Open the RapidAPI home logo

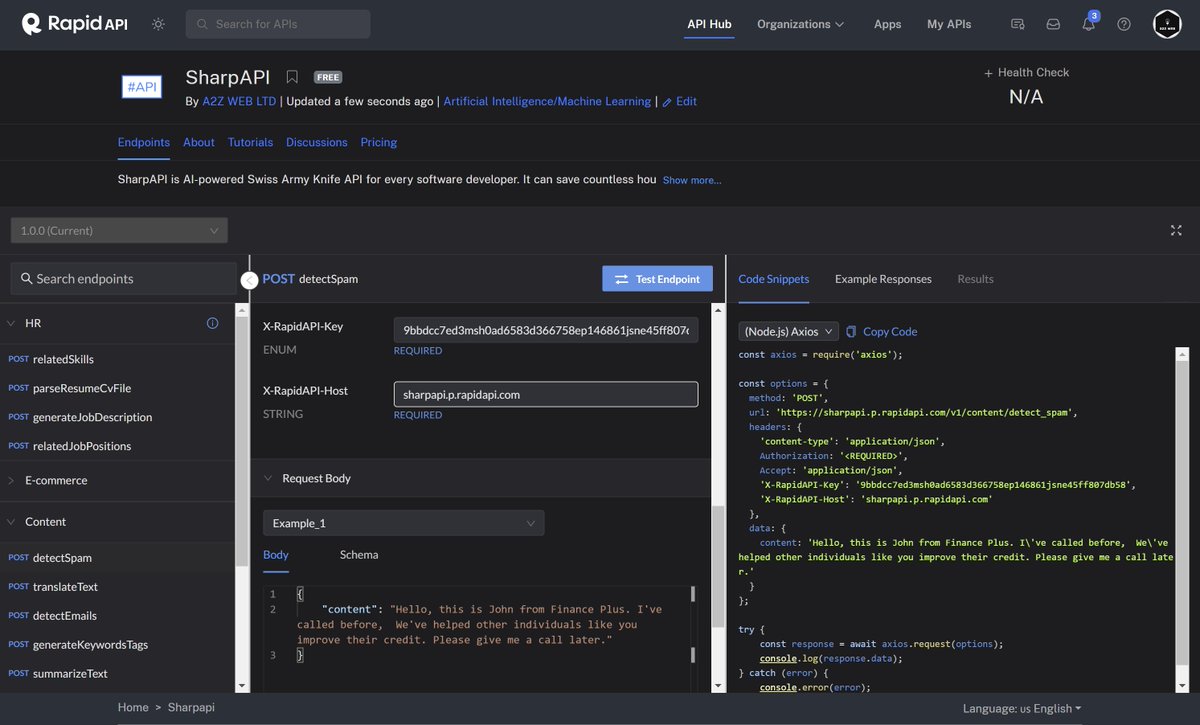tap(74, 24)
